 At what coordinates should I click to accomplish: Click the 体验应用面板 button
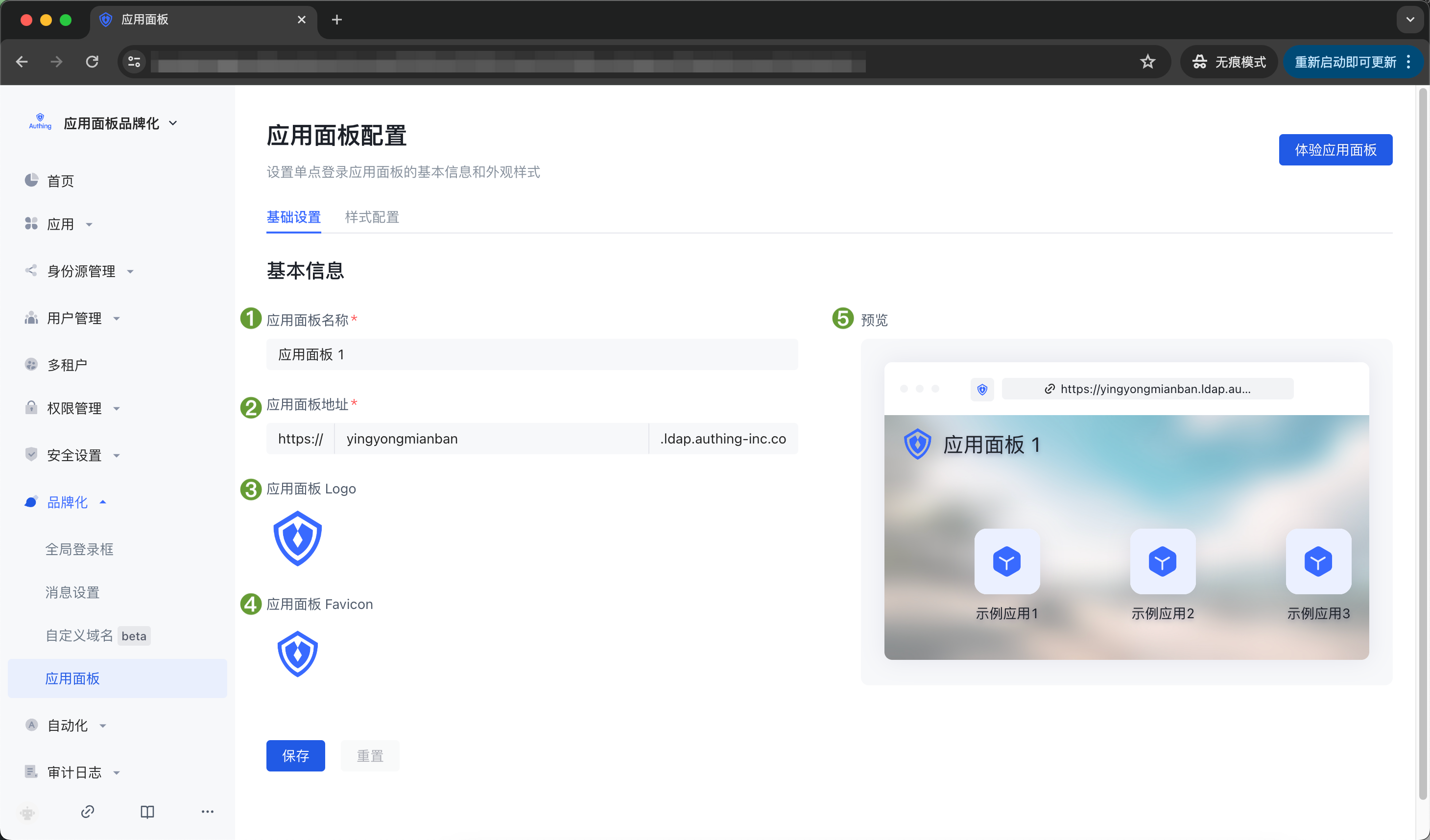click(x=1335, y=150)
